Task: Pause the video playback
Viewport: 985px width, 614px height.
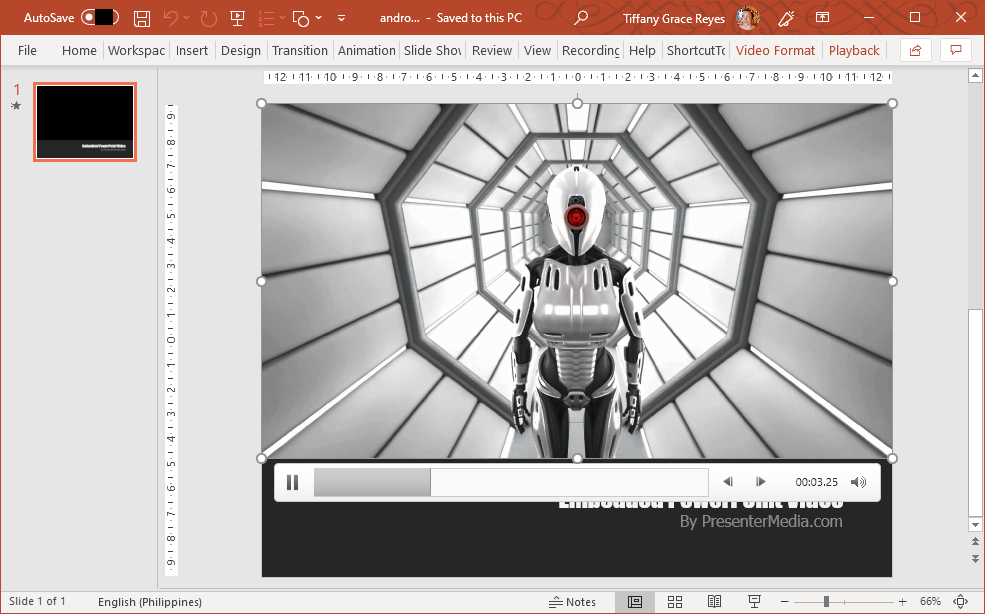Action: tap(292, 483)
